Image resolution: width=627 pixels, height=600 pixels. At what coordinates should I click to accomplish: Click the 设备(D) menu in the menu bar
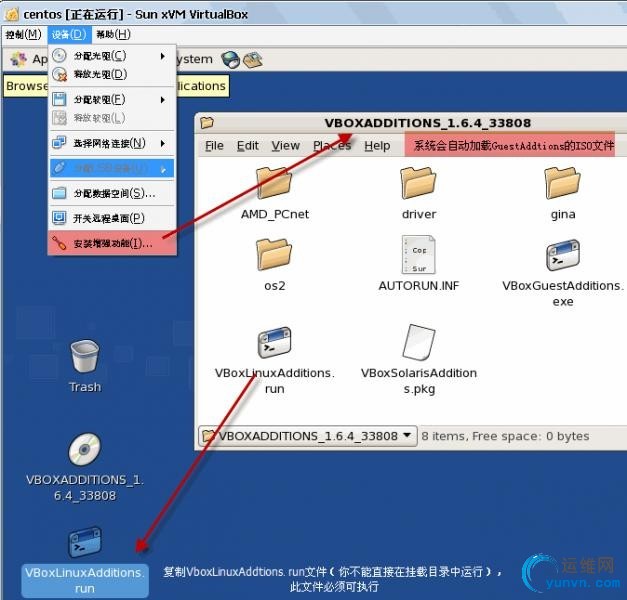coord(69,35)
